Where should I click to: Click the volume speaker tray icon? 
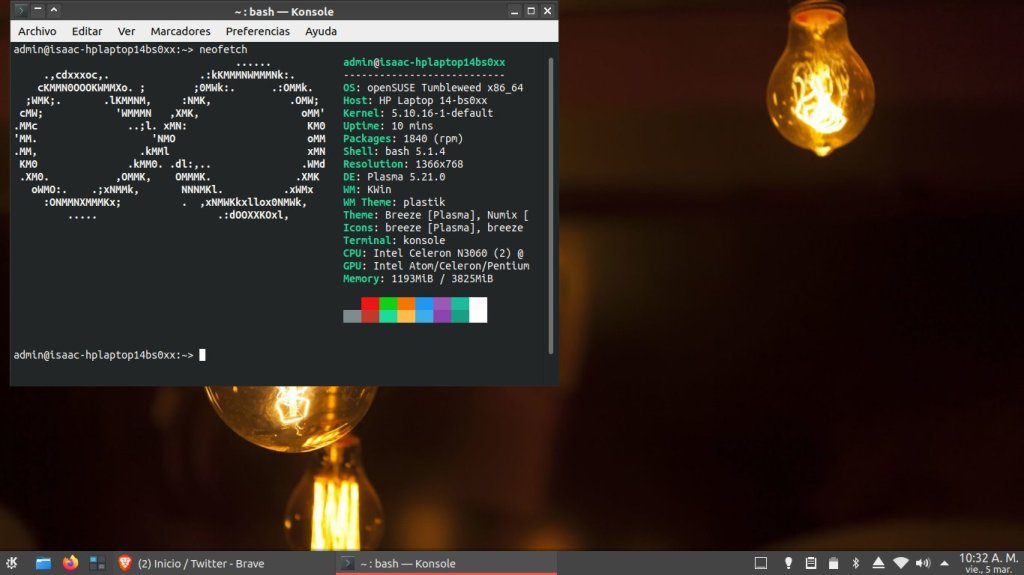click(922, 563)
